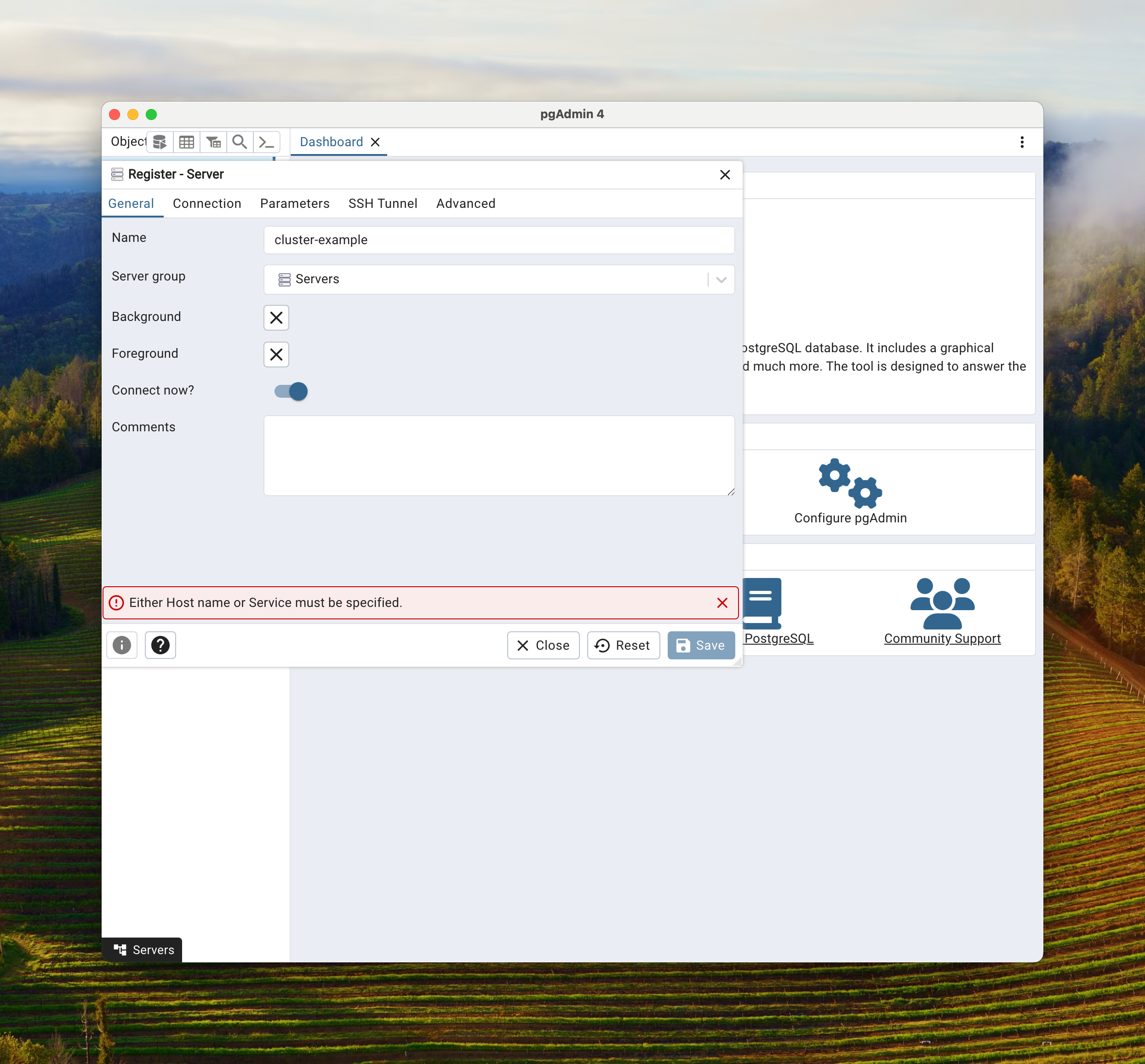The height and width of the screenshot is (1064, 1145).
Task: Close the Dashboard tab
Action: point(375,142)
